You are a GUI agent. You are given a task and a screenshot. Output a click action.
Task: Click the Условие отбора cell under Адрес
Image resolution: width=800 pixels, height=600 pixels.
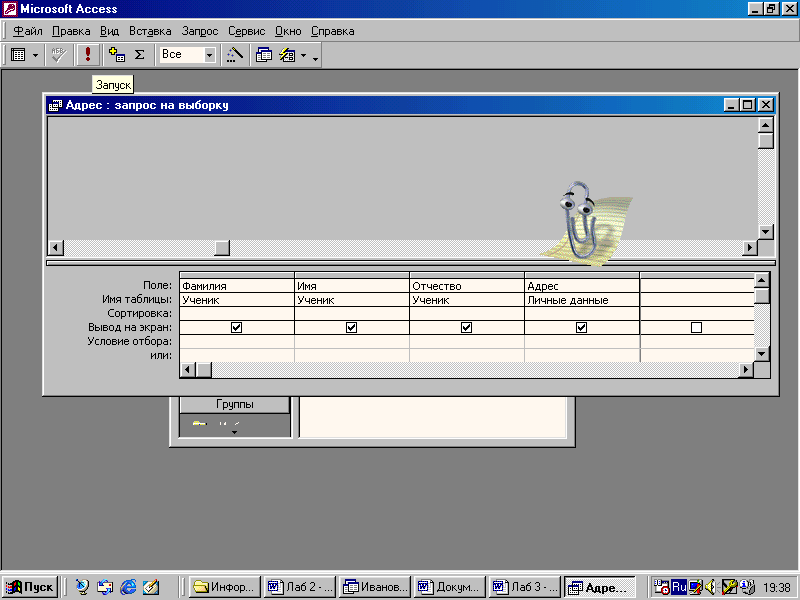[x=582, y=341]
